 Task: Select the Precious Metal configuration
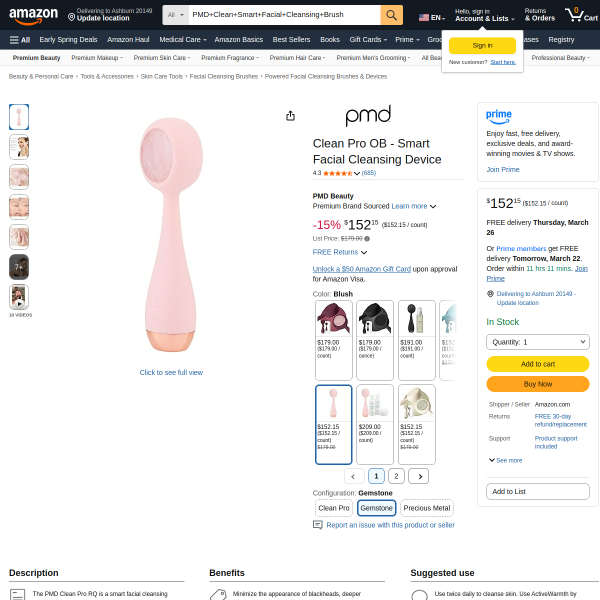[x=427, y=508]
